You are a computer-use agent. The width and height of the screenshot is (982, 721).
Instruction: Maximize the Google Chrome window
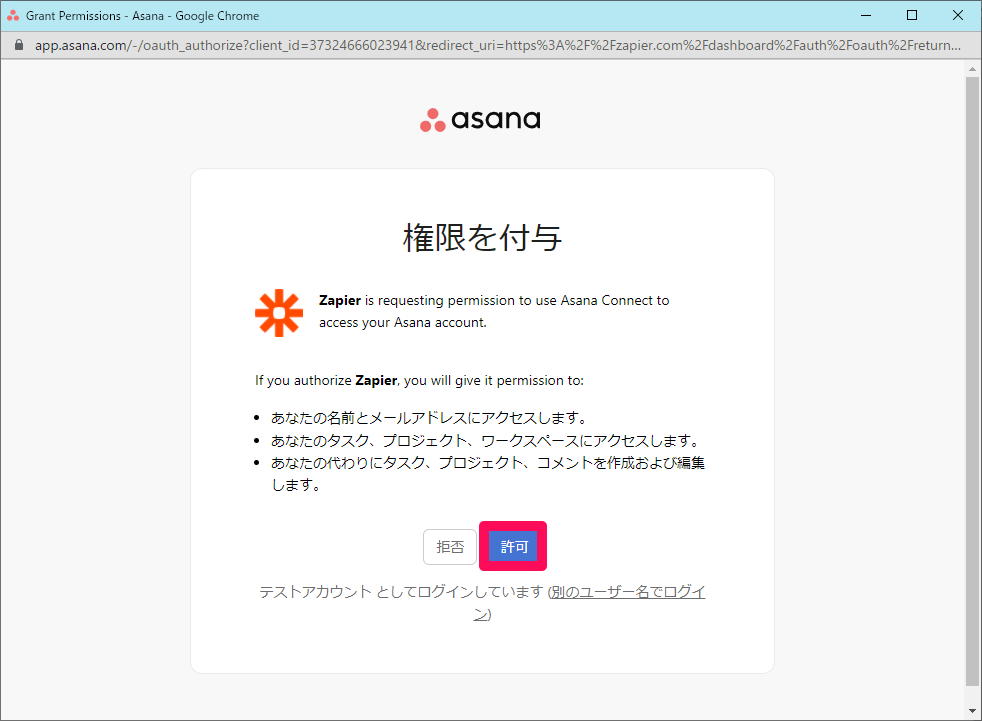point(912,15)
